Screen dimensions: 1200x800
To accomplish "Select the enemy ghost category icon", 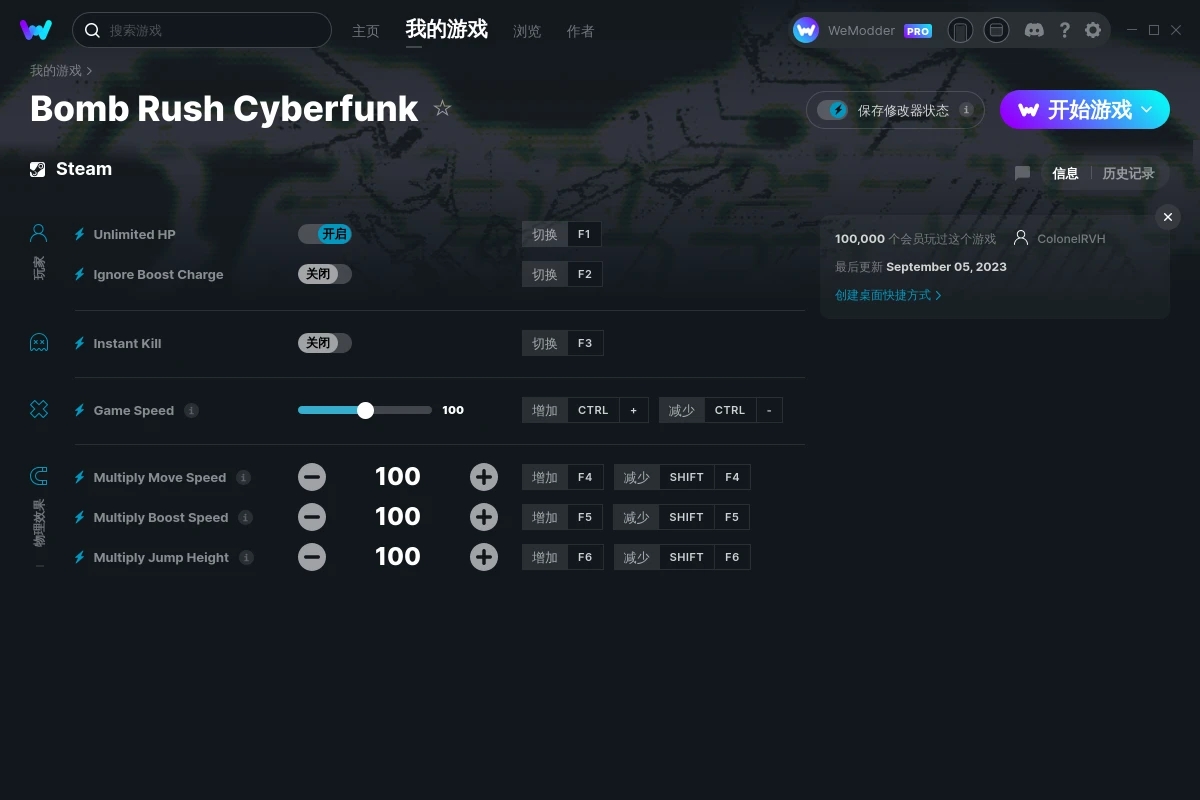I will click(38, 343).
